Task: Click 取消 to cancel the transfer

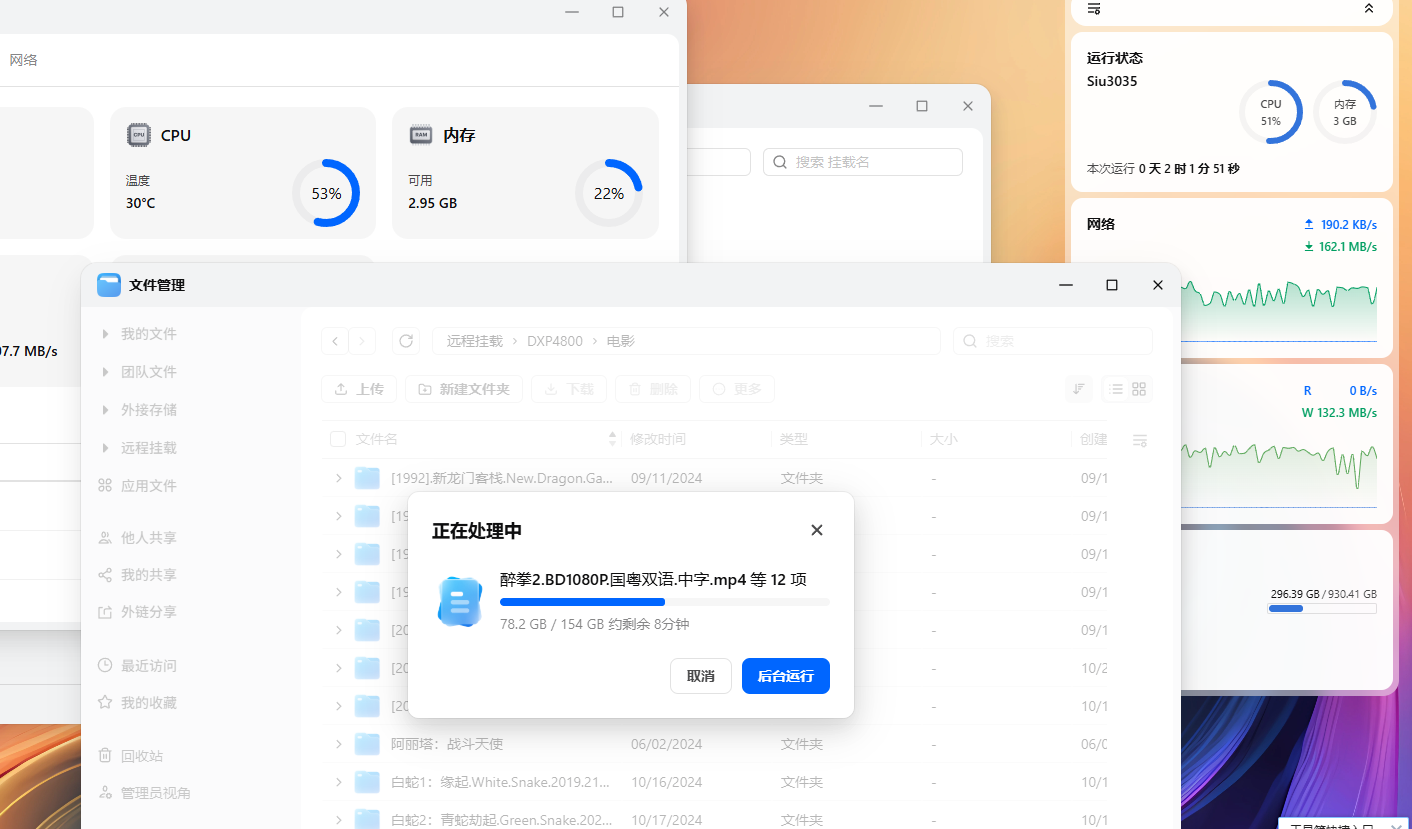Action: (701, 676)
